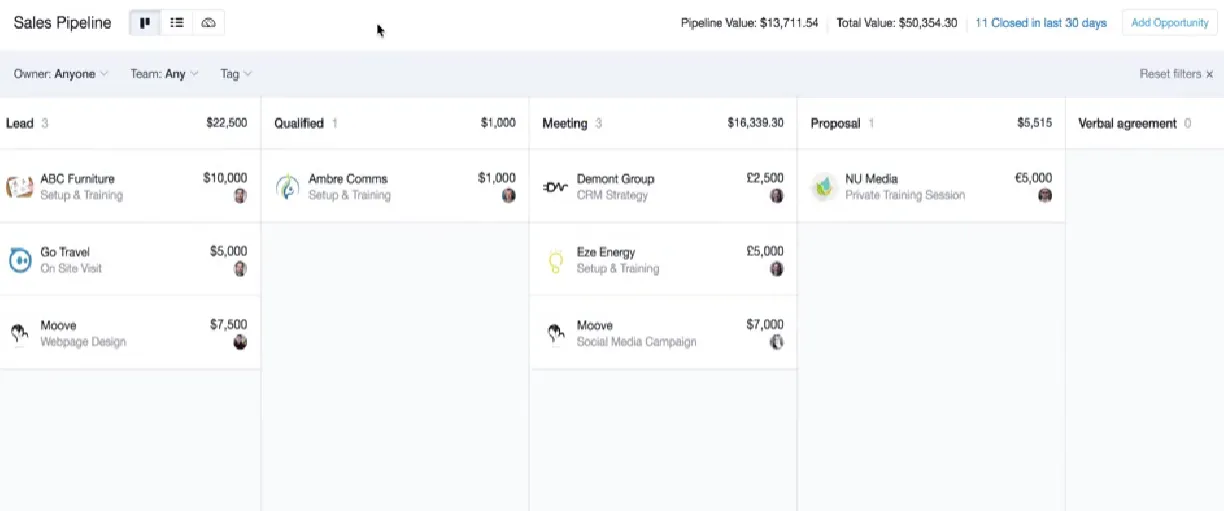
Task: Open the 11 Closed in last 30 days link
Action: [1041, 23]
